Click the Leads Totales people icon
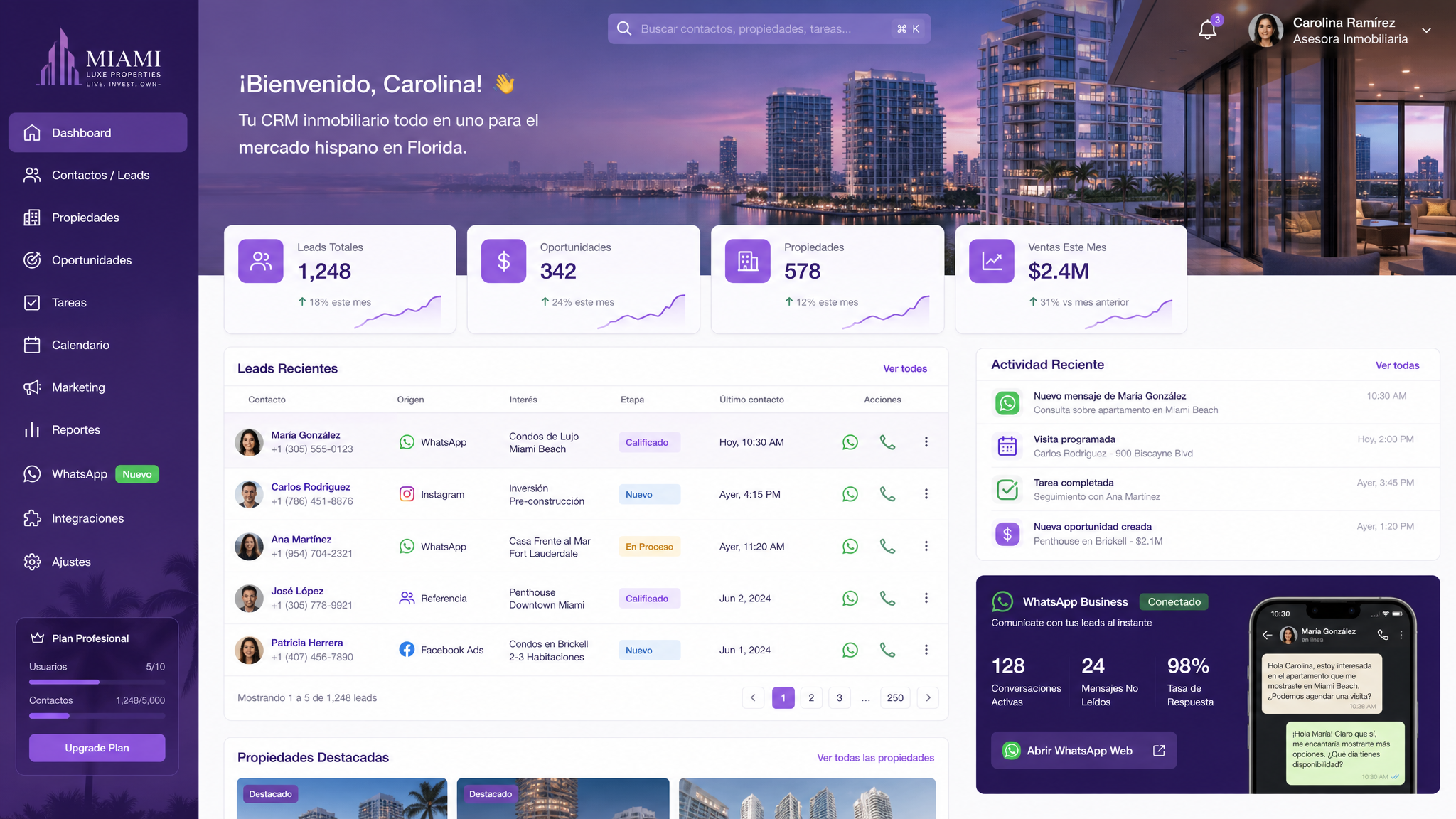Screen dimensions: 1456x819 point(260,261)
